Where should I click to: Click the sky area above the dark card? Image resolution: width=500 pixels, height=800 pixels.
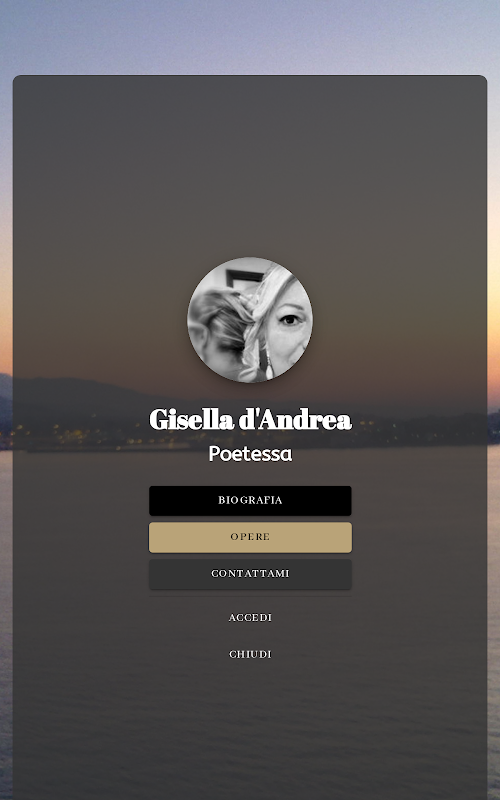click(x=250, y=37)
